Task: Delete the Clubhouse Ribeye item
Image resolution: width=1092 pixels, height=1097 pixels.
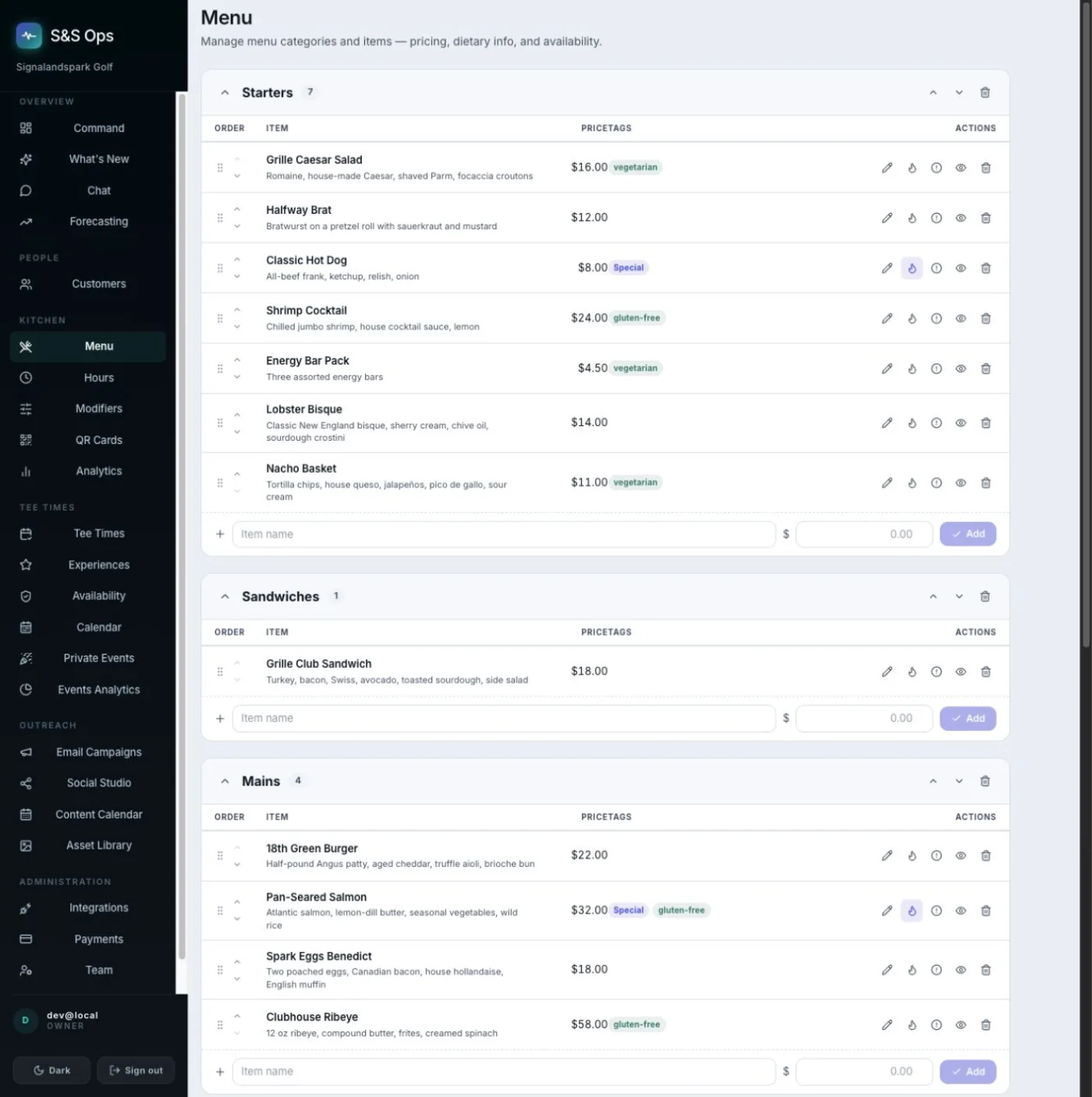Action: point(986,1025)
